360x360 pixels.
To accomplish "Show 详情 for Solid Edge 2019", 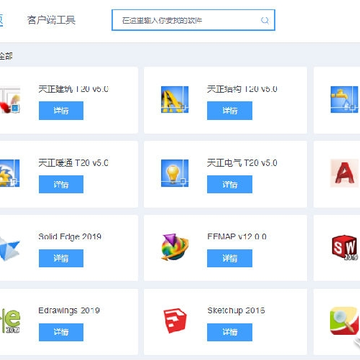I will coord(61,258).
